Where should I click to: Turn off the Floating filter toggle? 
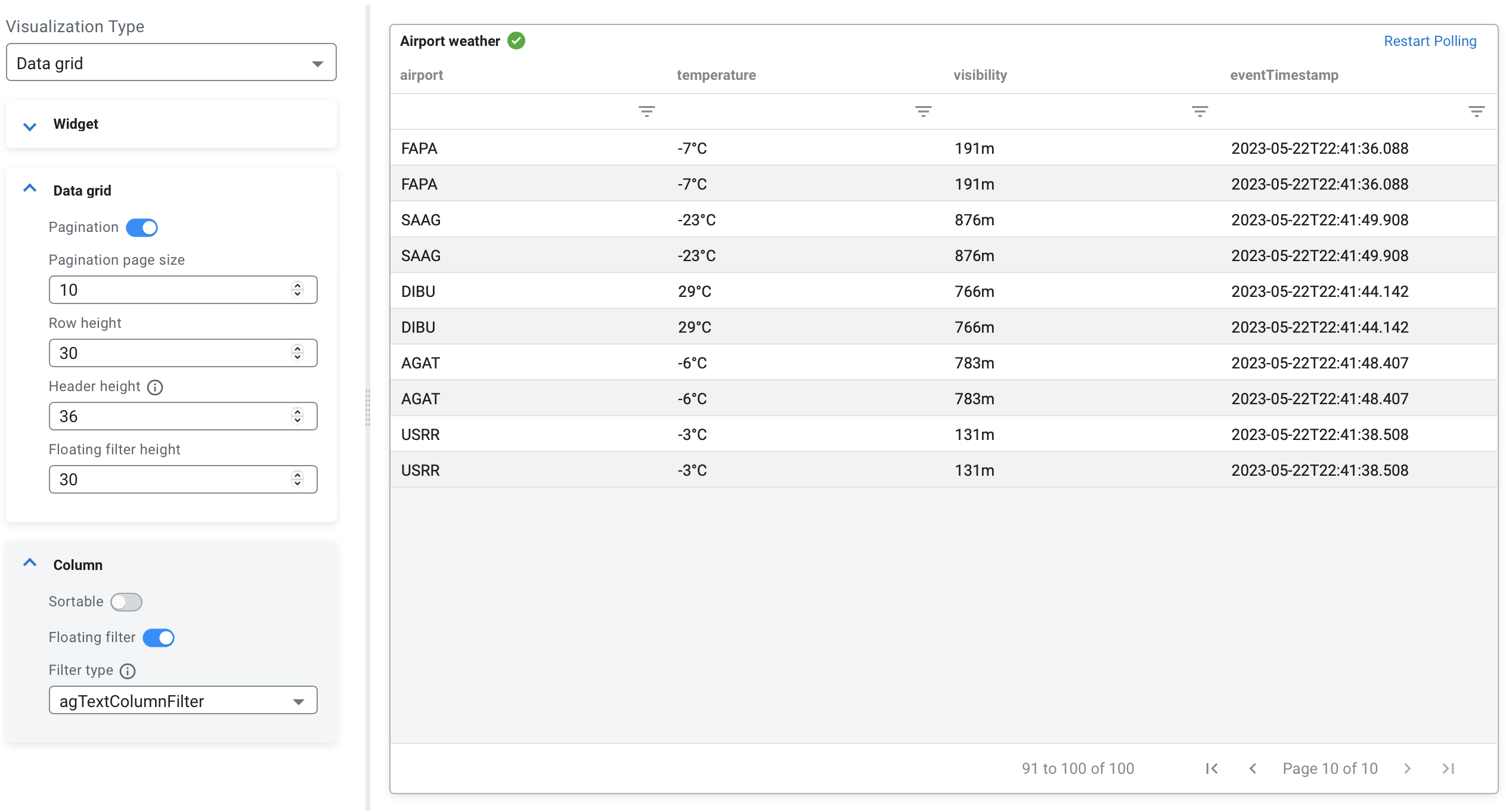(x=159, y=638)
